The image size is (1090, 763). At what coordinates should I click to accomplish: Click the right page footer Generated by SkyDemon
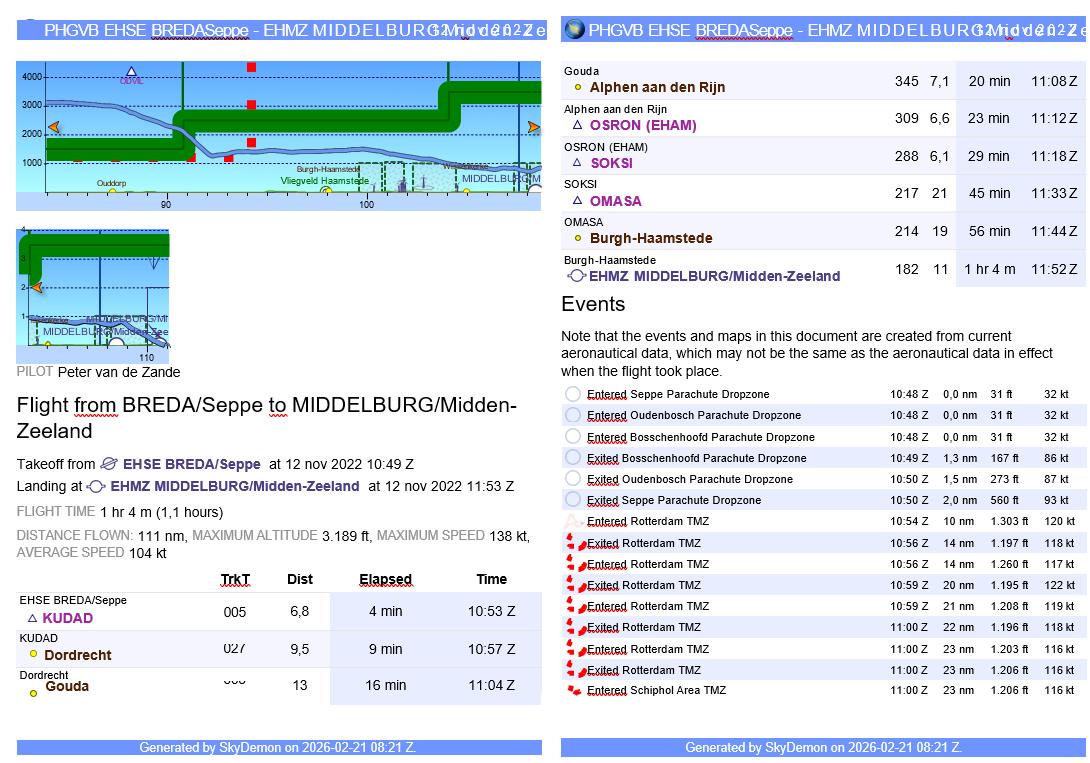[823, 748]
